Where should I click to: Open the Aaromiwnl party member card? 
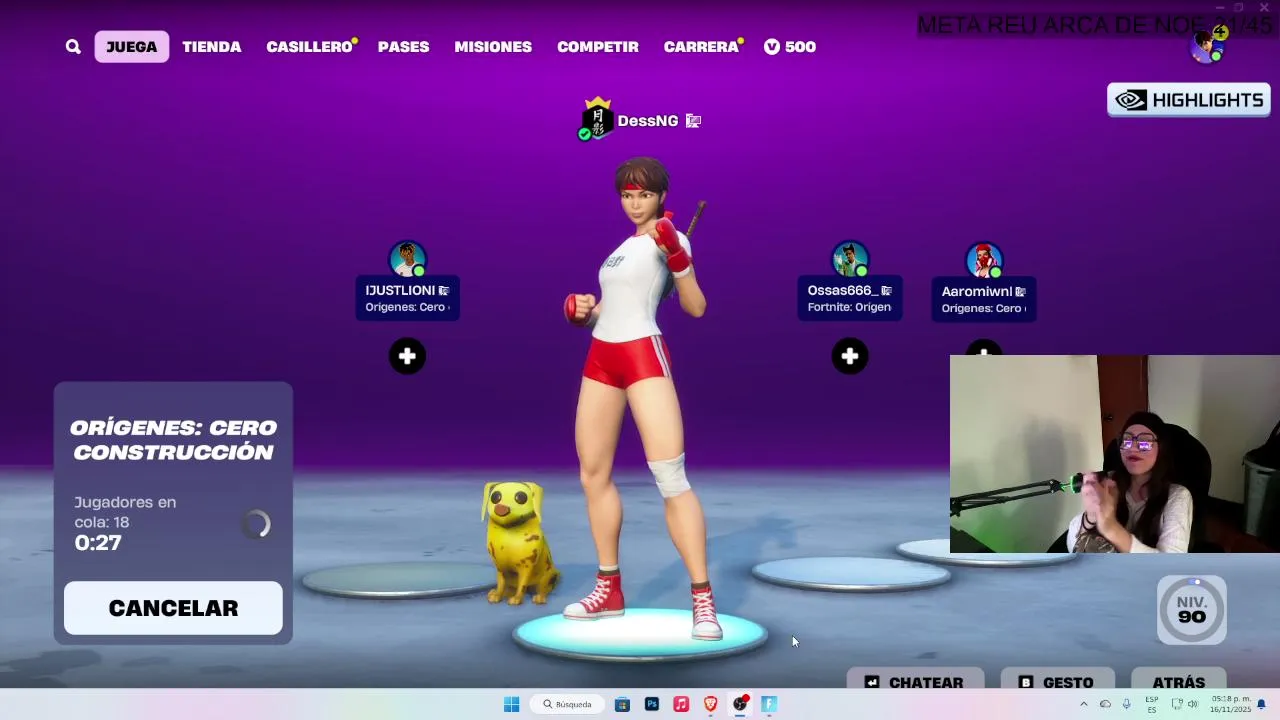pyautogui.click(x=983, y=299)
